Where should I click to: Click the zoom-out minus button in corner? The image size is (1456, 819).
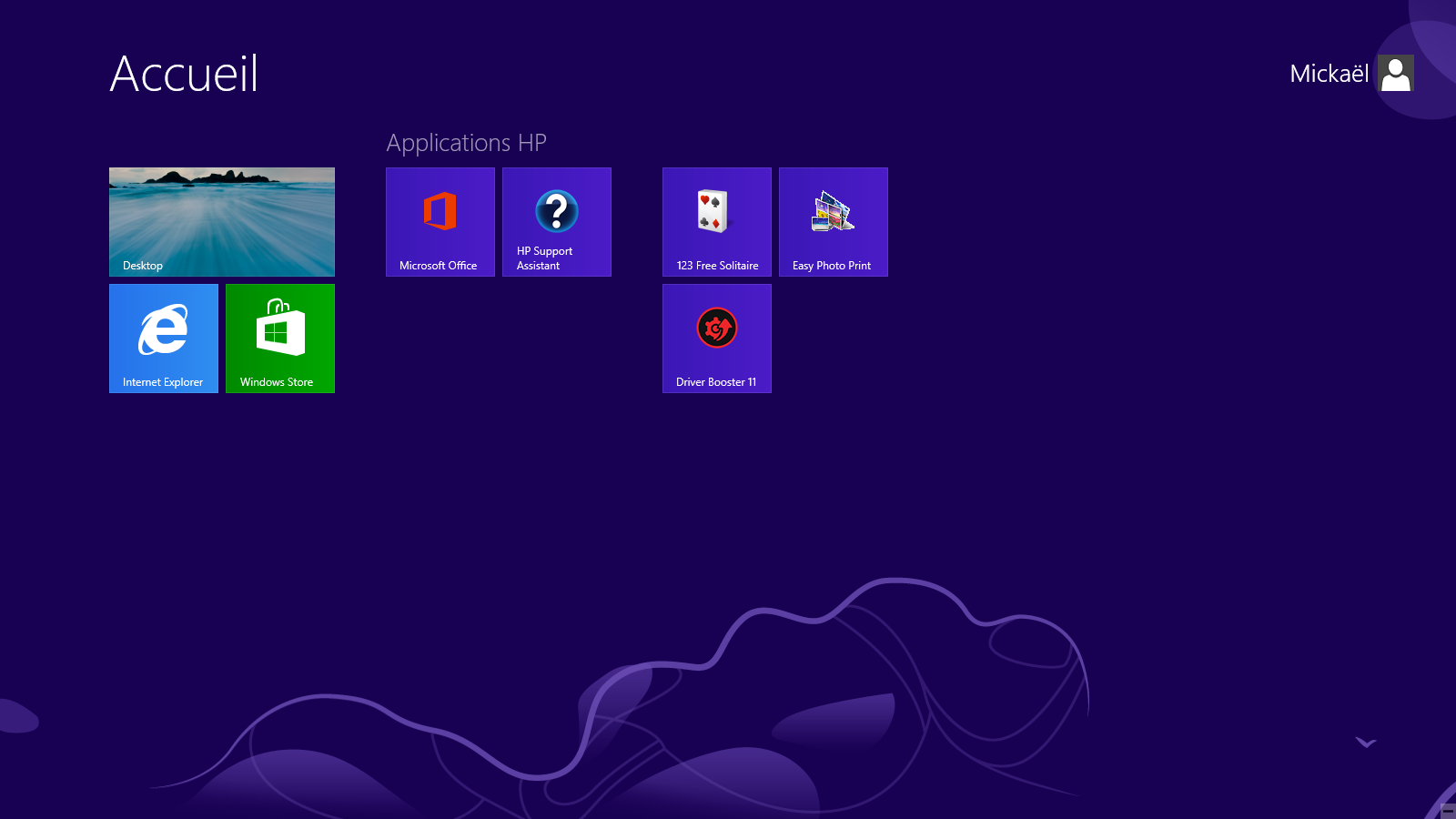click(1448, 811)
